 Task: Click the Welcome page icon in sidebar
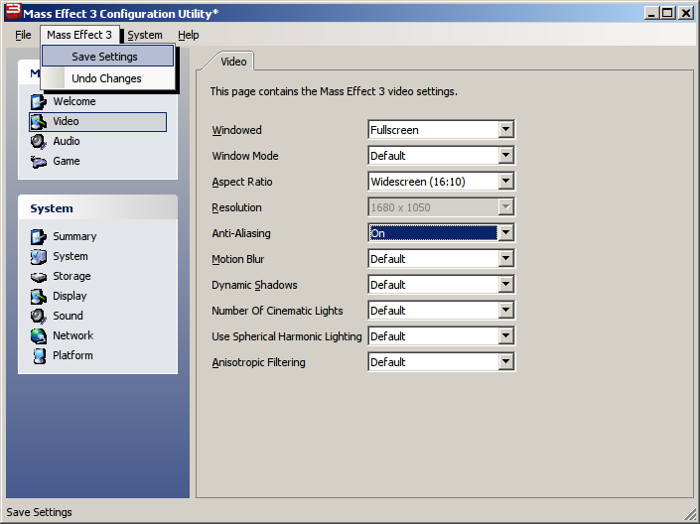point(38,102)
